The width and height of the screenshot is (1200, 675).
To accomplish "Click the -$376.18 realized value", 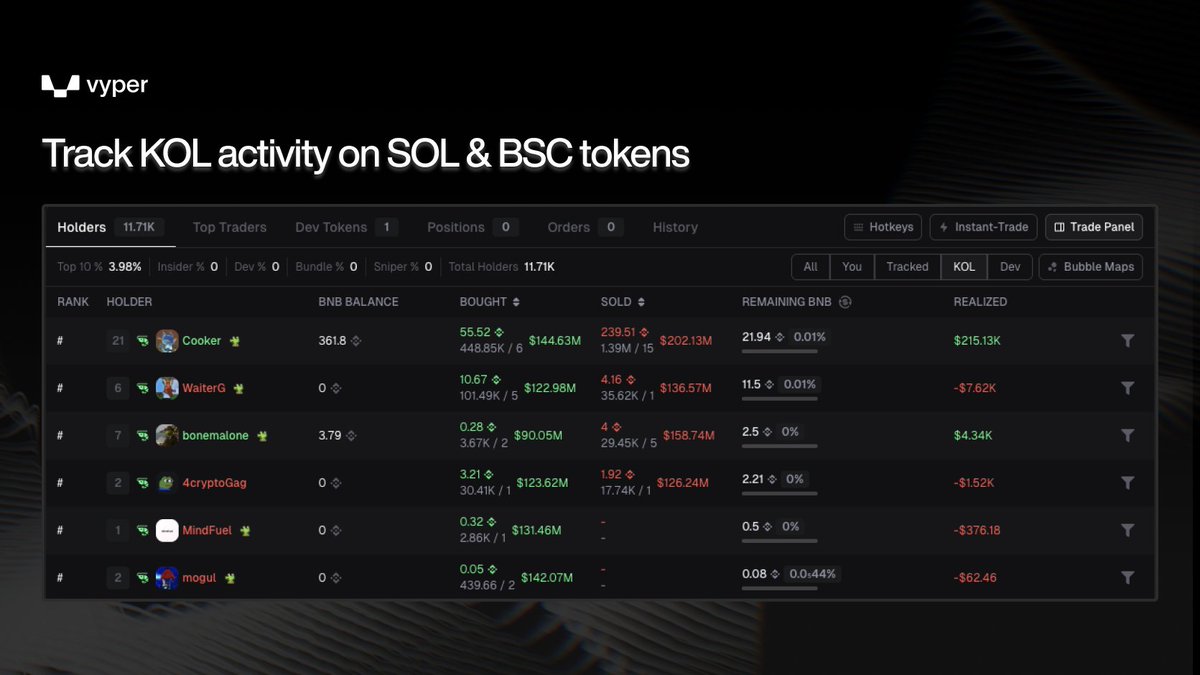I will pyautogui.click(x=977, y=531).
